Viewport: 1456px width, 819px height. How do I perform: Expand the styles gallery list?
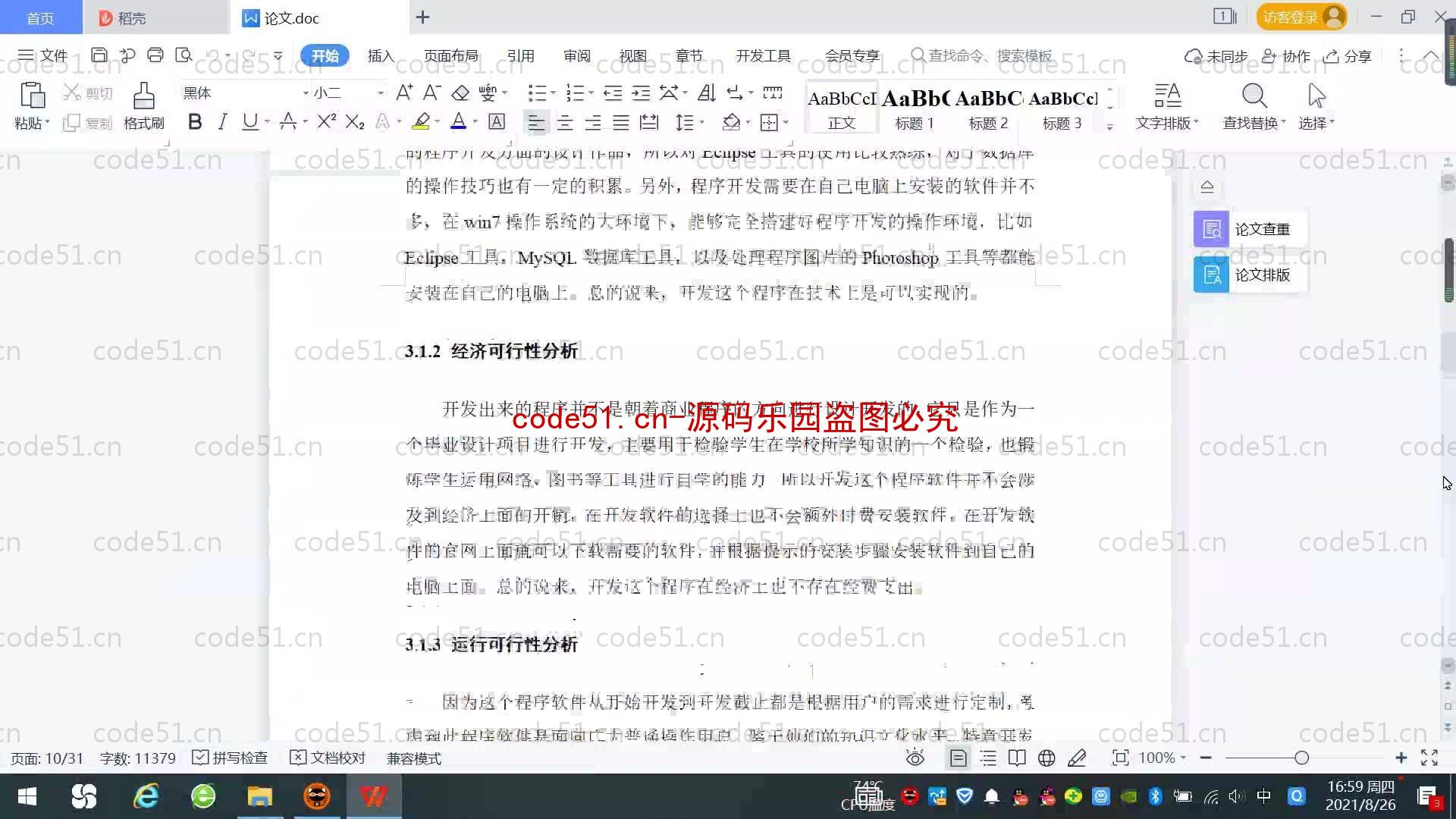click(x=1109, y=126)
